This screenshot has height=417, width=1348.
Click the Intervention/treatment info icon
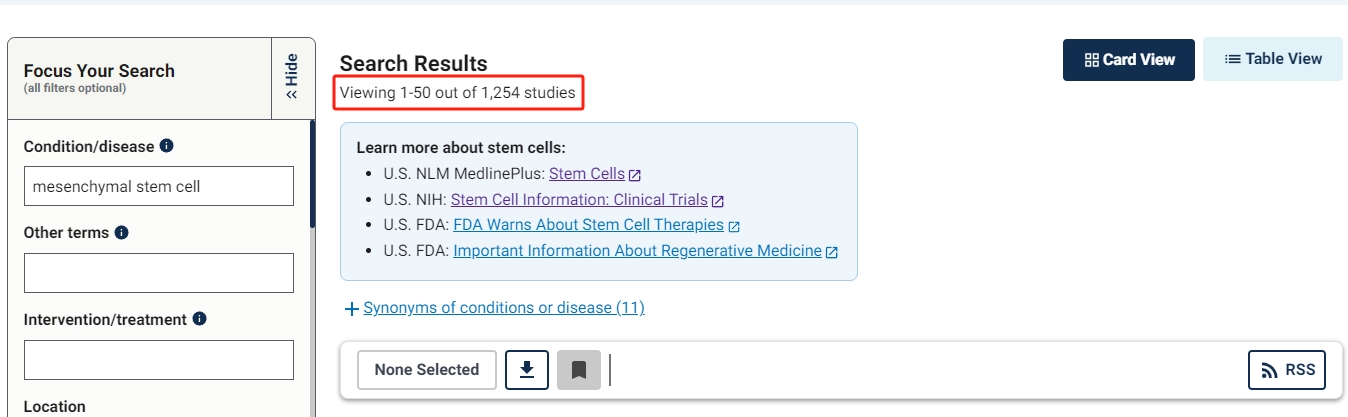coord(199,319)
